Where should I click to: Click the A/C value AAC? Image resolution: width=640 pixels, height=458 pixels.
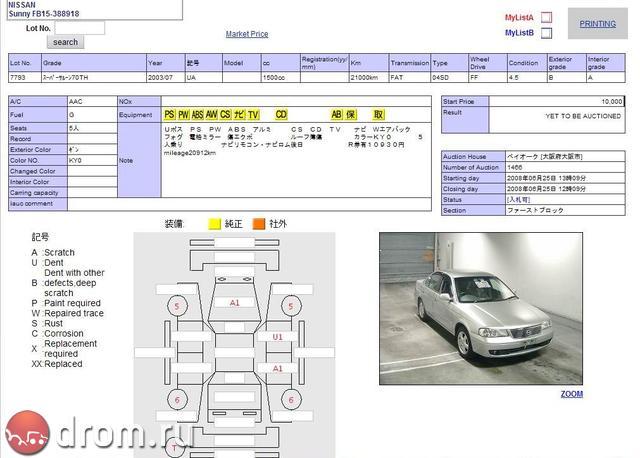click(76, 101)
